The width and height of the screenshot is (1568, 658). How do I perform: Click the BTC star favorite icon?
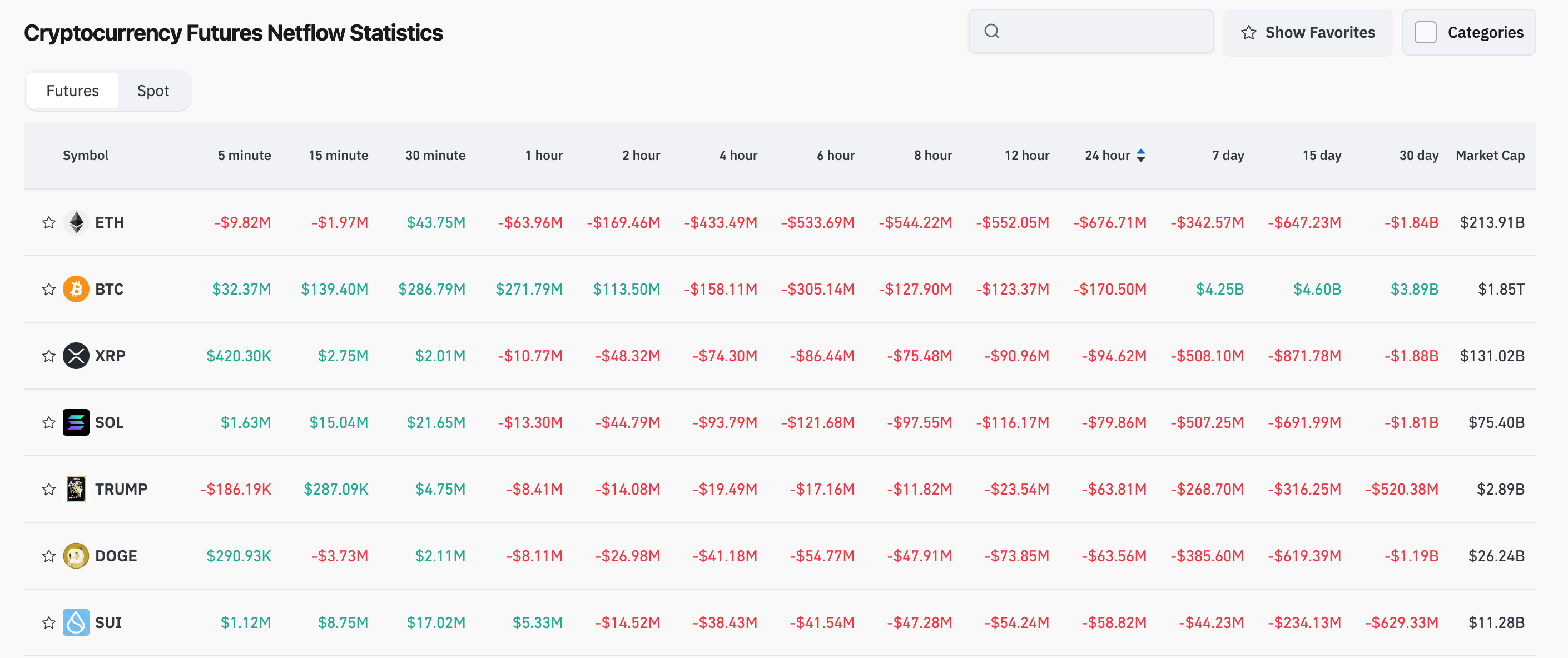coord(49,290)
